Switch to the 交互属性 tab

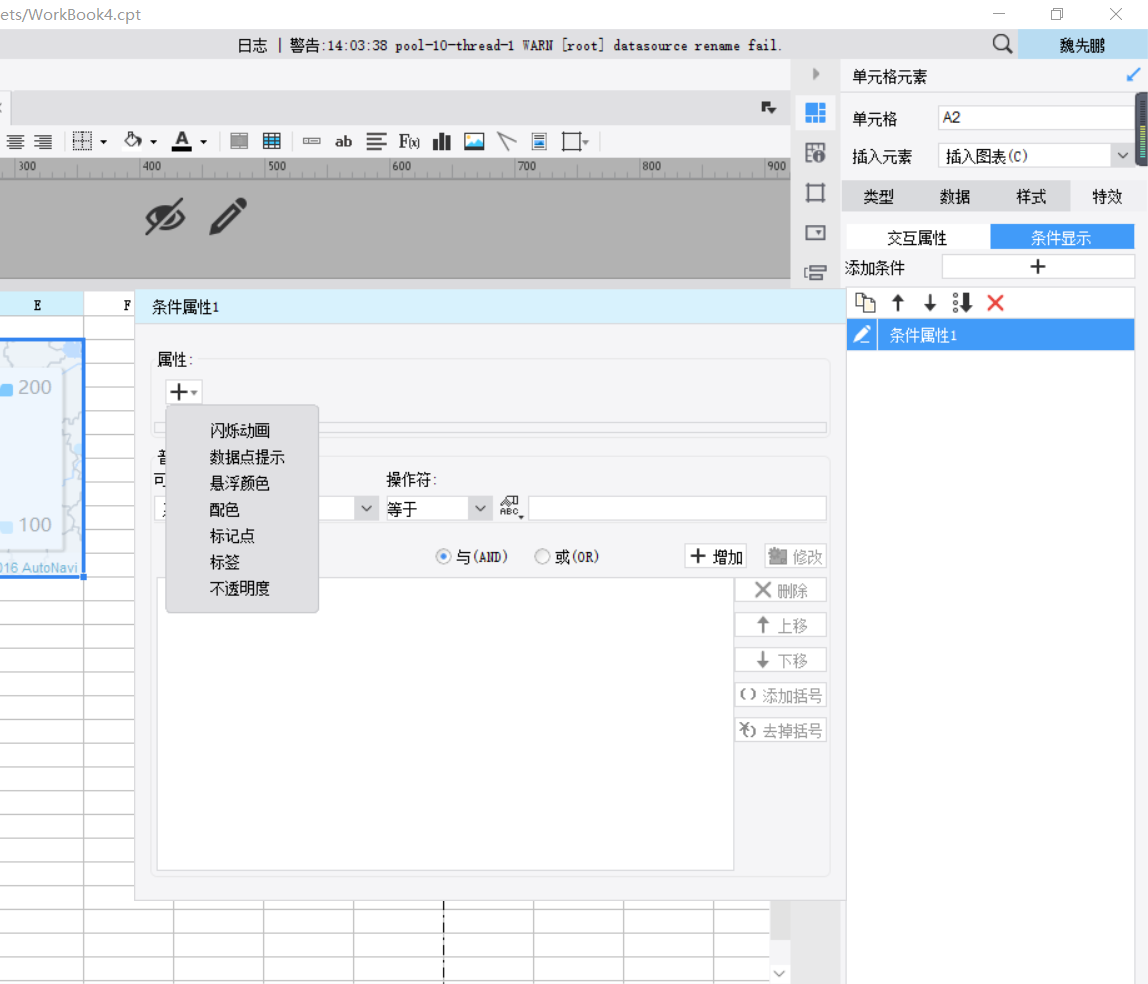(x=917, y=237)
